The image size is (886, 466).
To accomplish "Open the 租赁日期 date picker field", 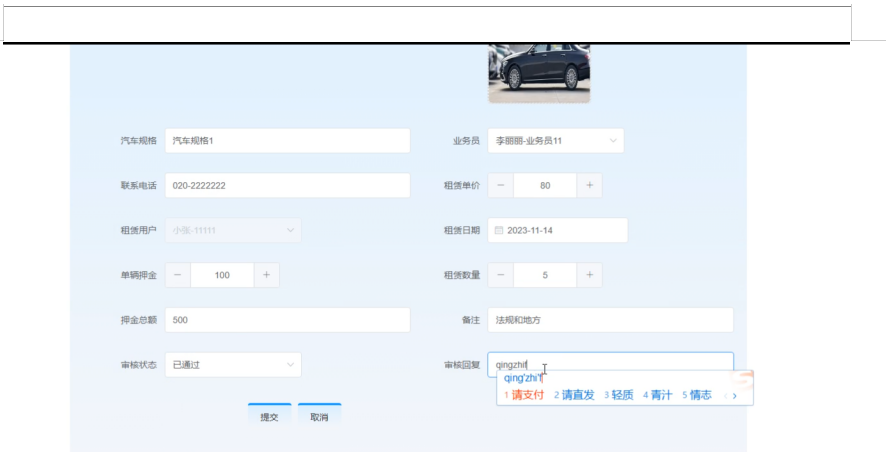I will pyautogui.click(x=558, y=230).
